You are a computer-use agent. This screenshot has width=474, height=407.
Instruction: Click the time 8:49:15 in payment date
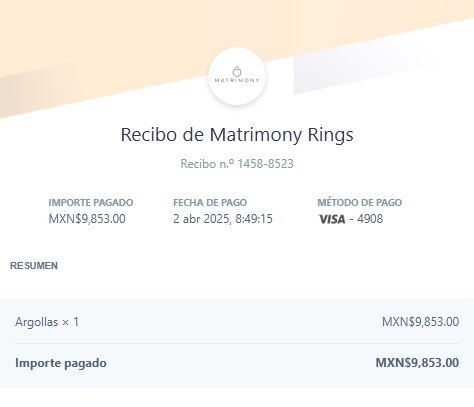pos(254,219)
